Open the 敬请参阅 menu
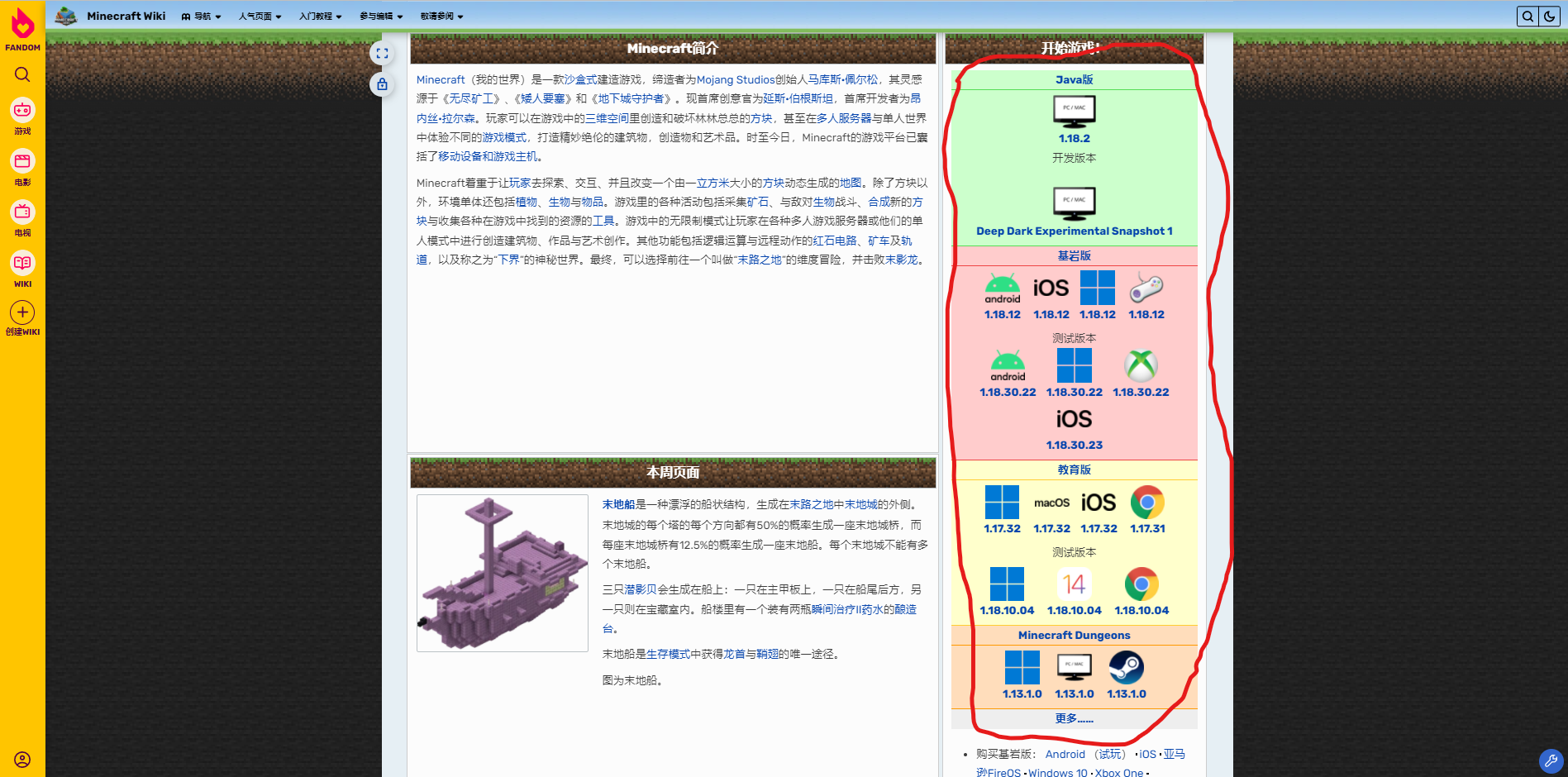The image size is (1568, 777). [441, 17]
